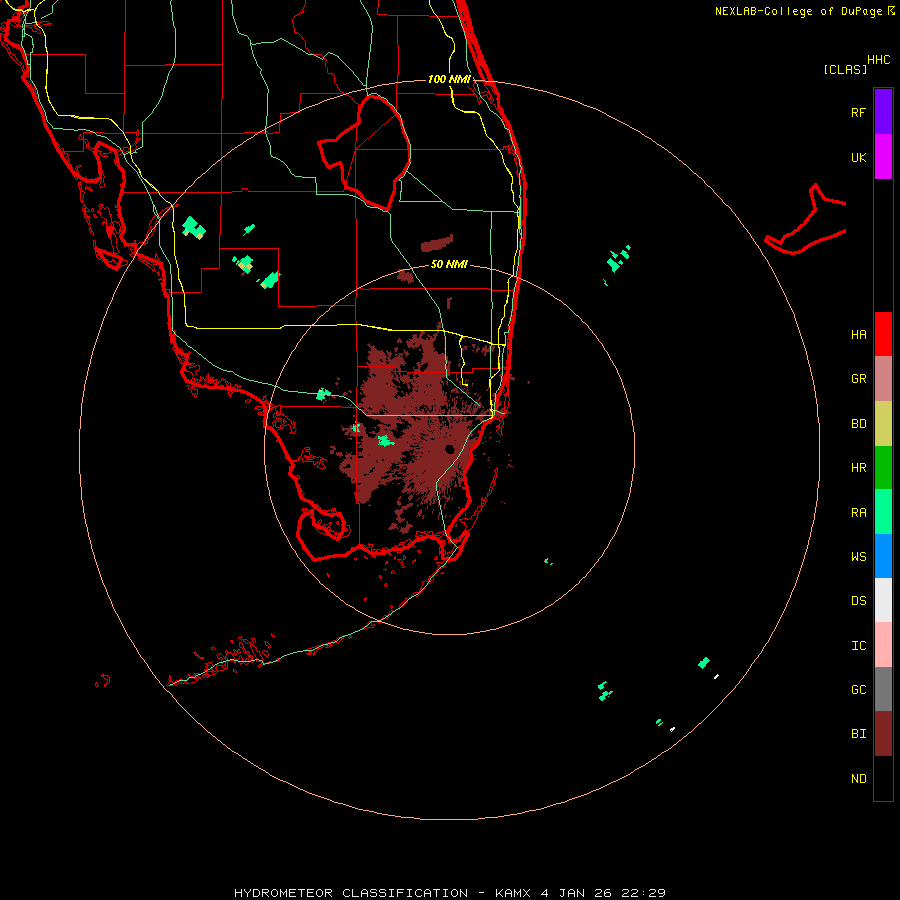Click the 'ND' legend label
The image size is (900, 900).
[858, 779]
